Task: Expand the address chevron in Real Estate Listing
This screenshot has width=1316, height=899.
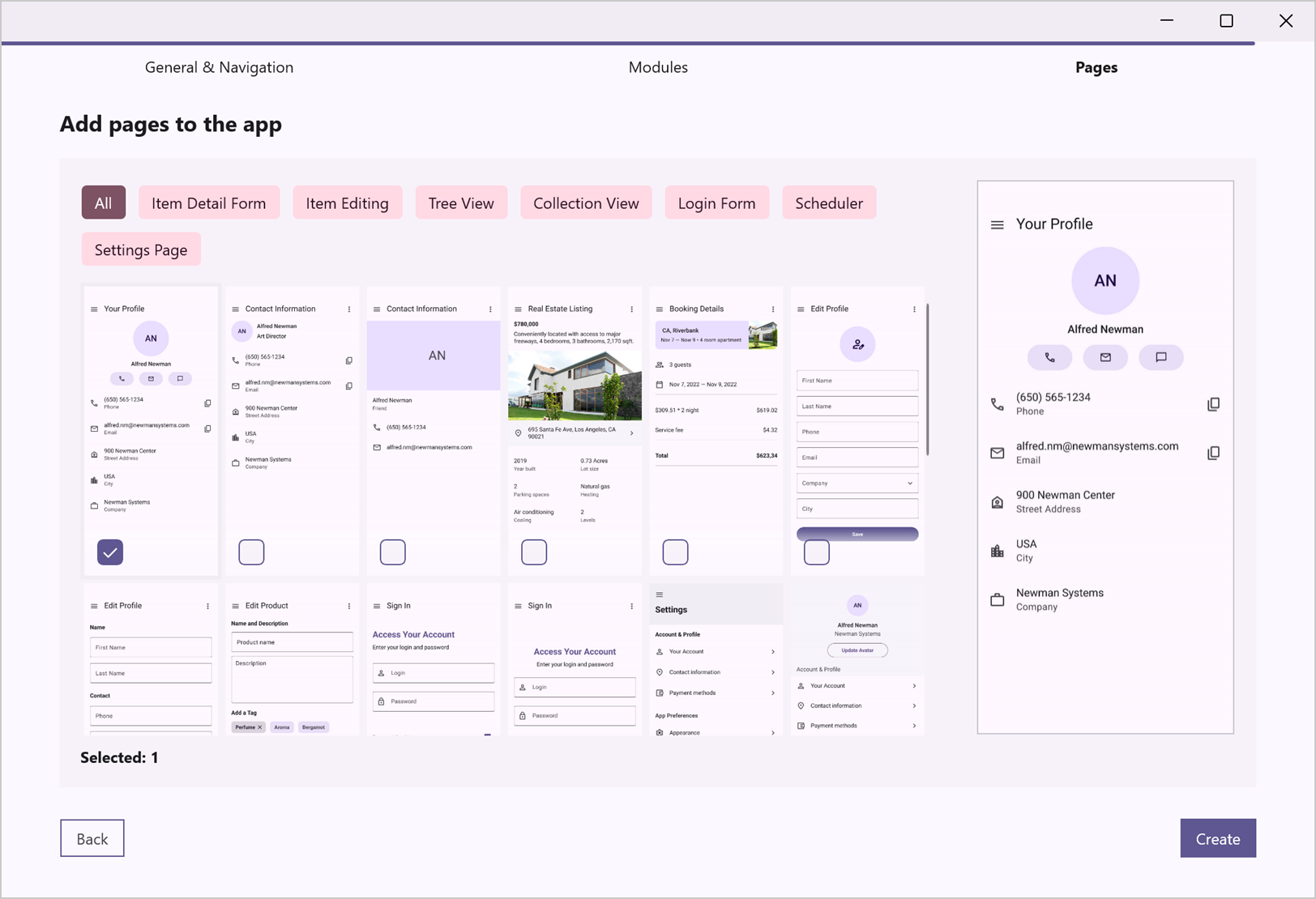Action: [631, 433]
